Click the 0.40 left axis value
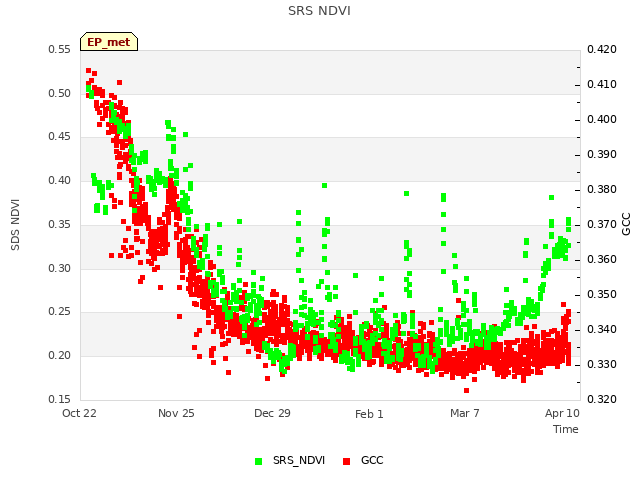The image size is (640, 480). (x=60, y=180)
